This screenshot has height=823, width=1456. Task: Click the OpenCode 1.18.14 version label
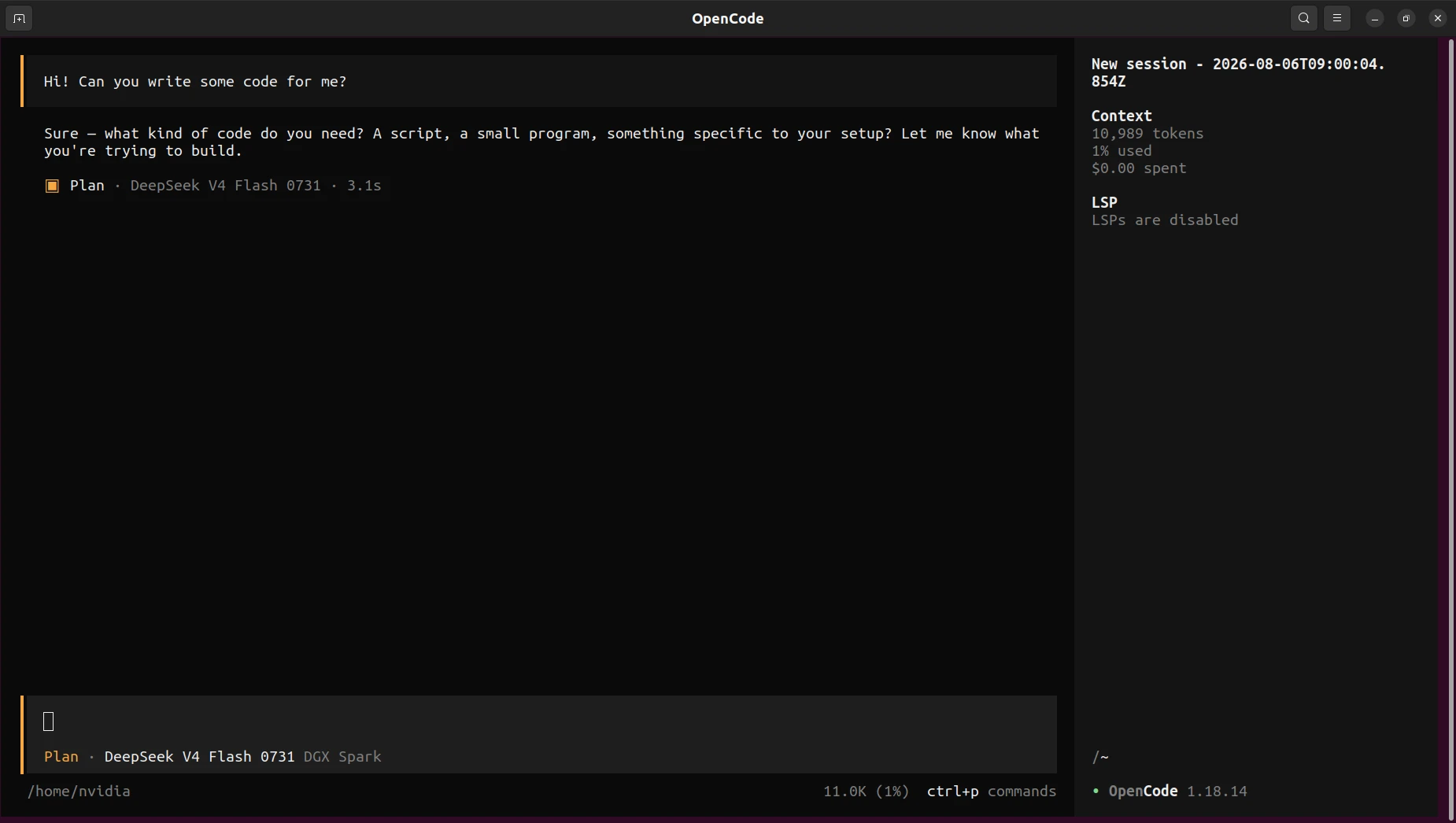[x=1178, y=791]
